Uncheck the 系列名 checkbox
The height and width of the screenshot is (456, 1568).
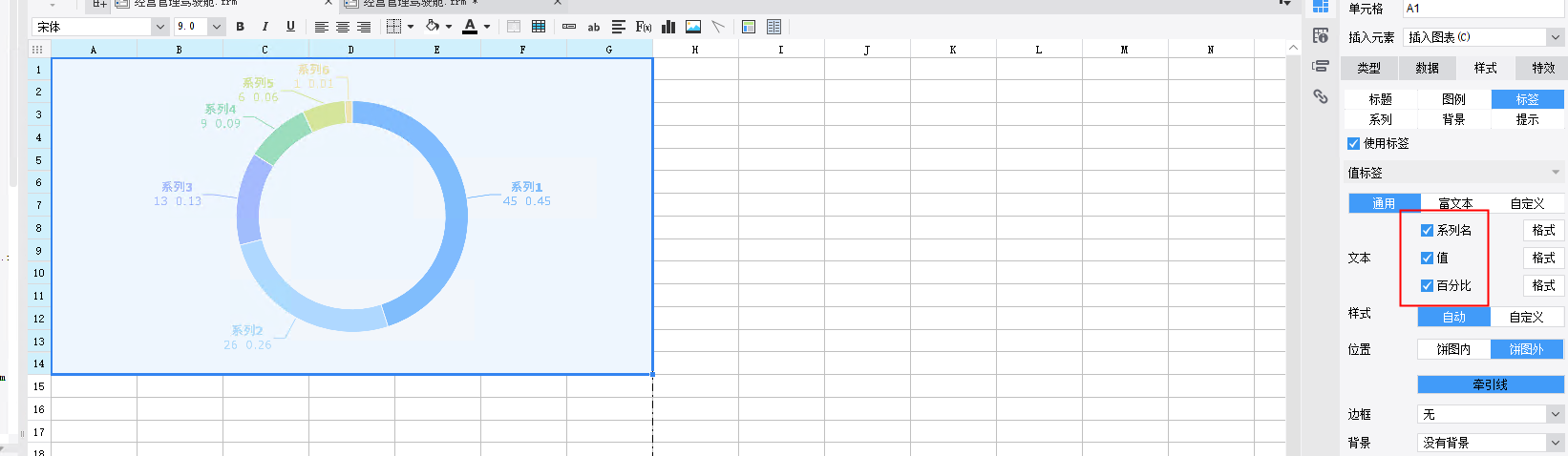point(1427,231)
